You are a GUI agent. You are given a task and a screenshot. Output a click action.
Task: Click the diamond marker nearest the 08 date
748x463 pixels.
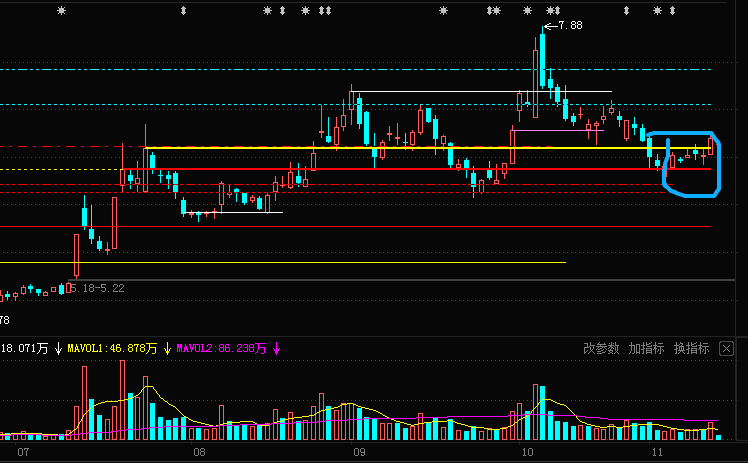[x=184, y=10]
